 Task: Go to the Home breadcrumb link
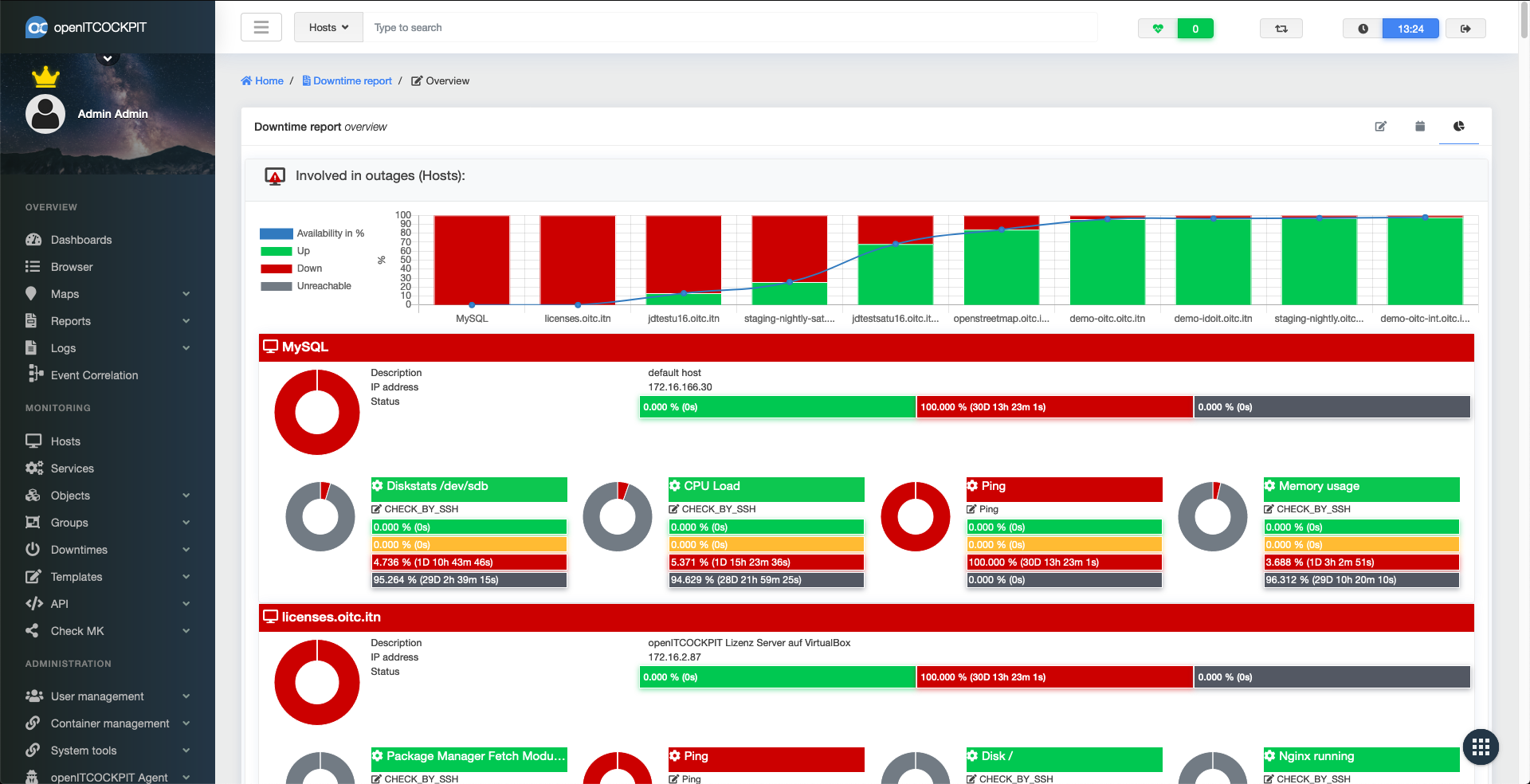click(x=262, y=80)
